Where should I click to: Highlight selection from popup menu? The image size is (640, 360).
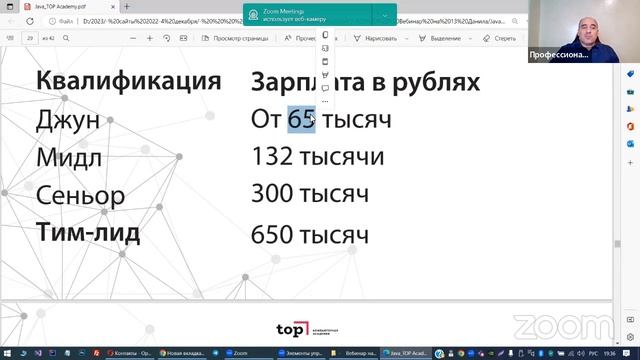[x=325, y=75]
